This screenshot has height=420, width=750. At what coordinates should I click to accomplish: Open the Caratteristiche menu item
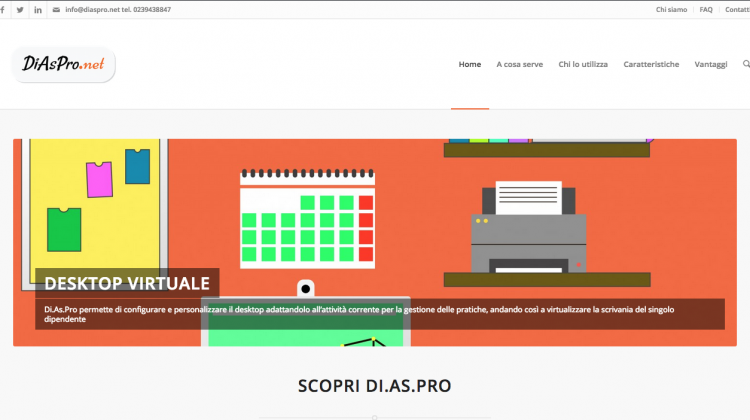(x=651, y=64)
